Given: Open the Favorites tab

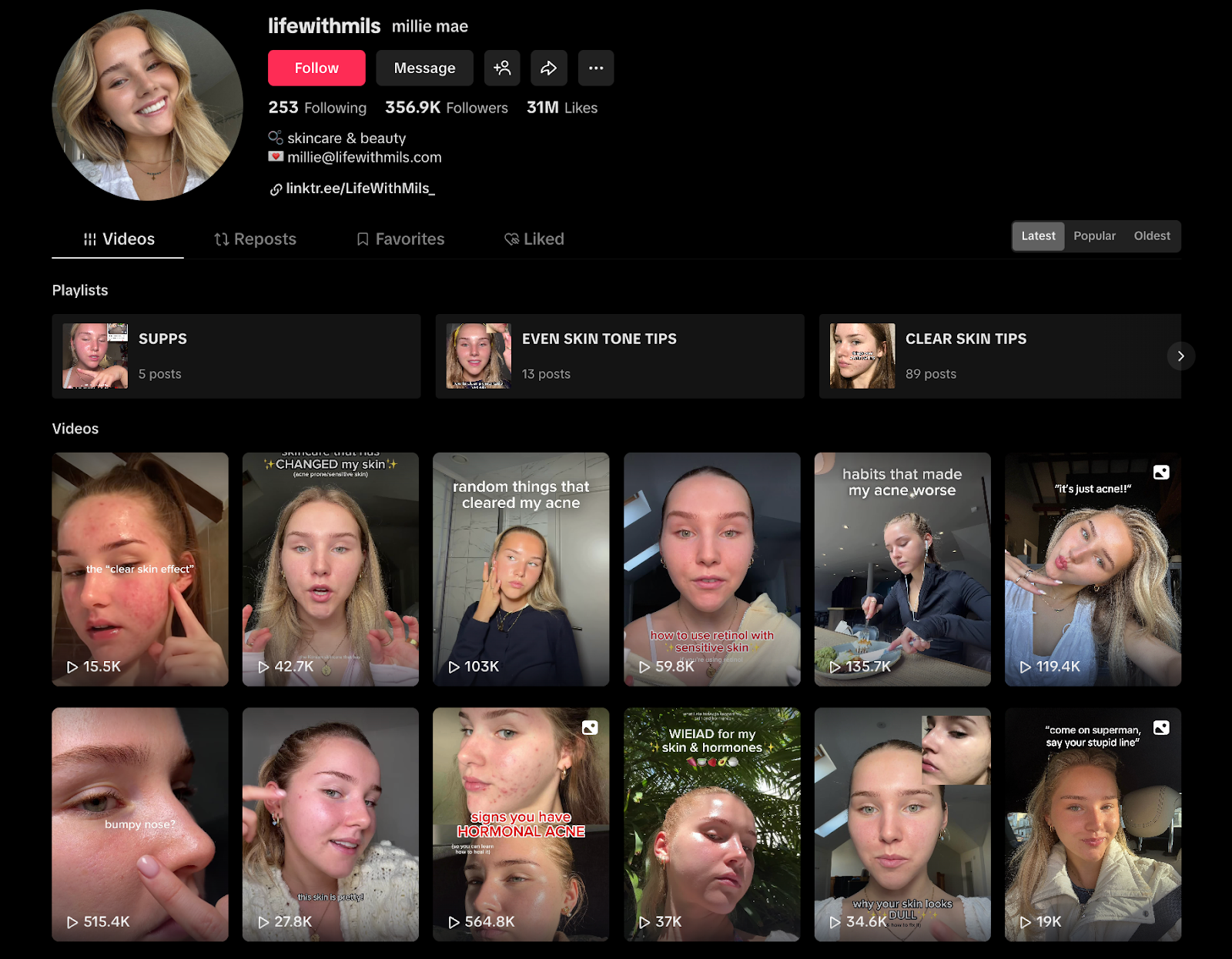Looking at the screenshot, I should pos(400,239).
